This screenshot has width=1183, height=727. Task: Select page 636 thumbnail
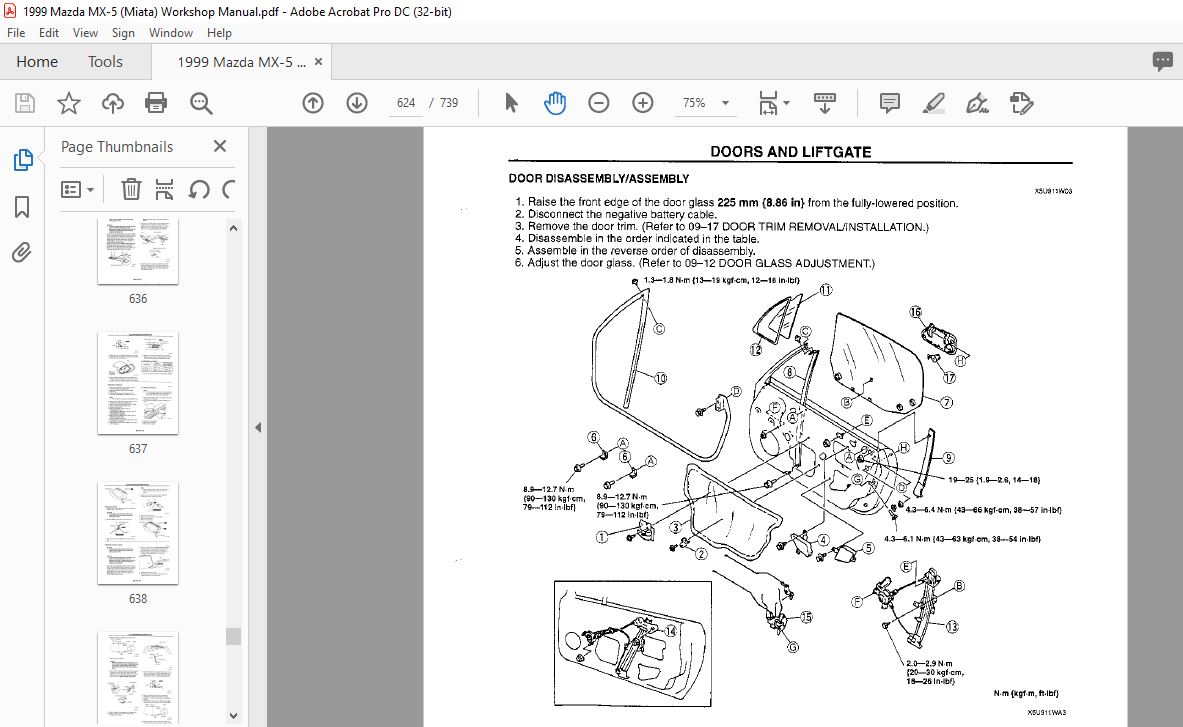click(138, 253)
